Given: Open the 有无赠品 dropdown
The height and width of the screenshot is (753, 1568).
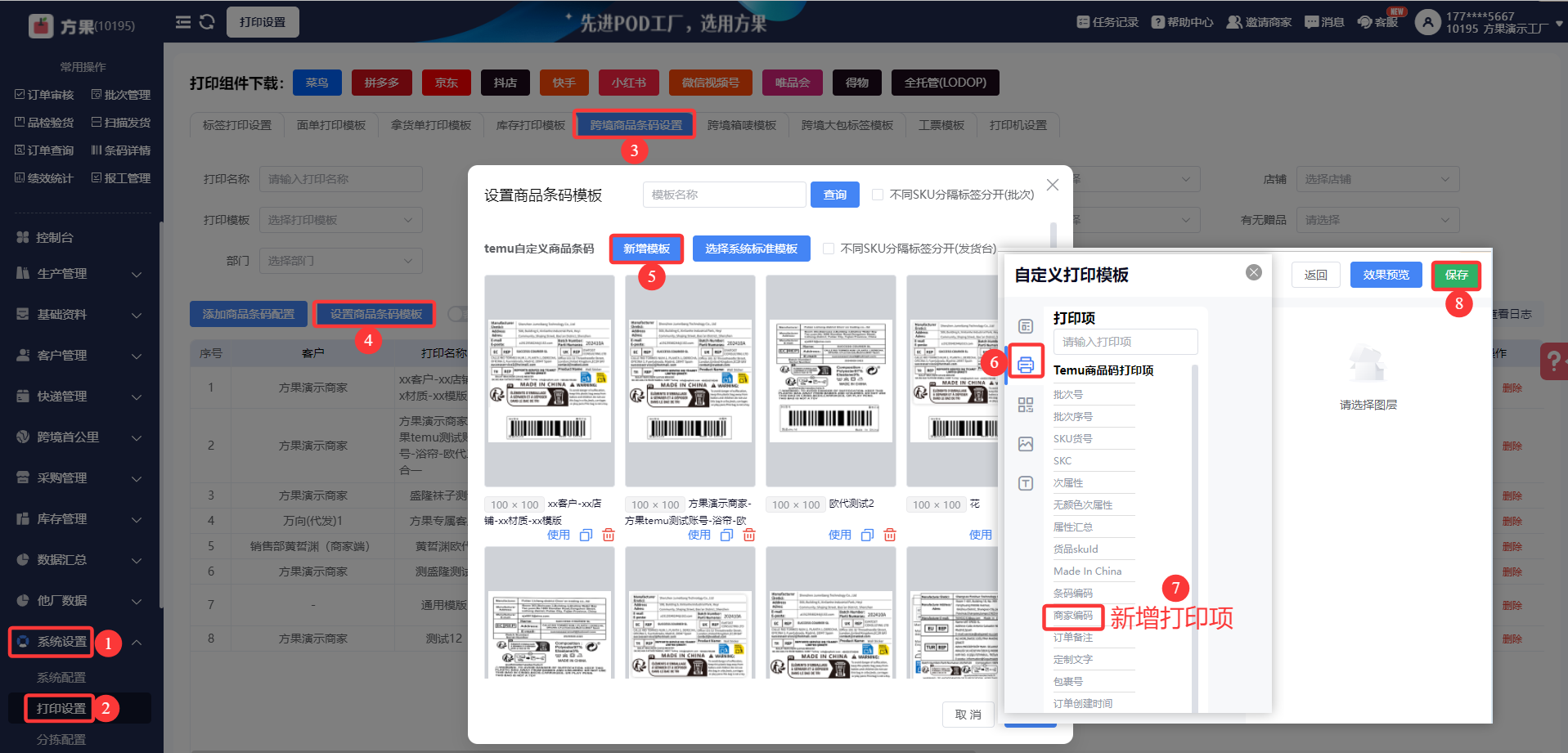Looking at the screenshot, I should point(1378,220).
